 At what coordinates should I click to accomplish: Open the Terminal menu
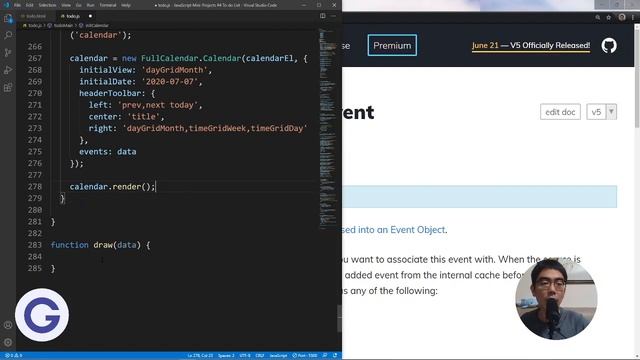pyautogui.click(x=108, y=5)
